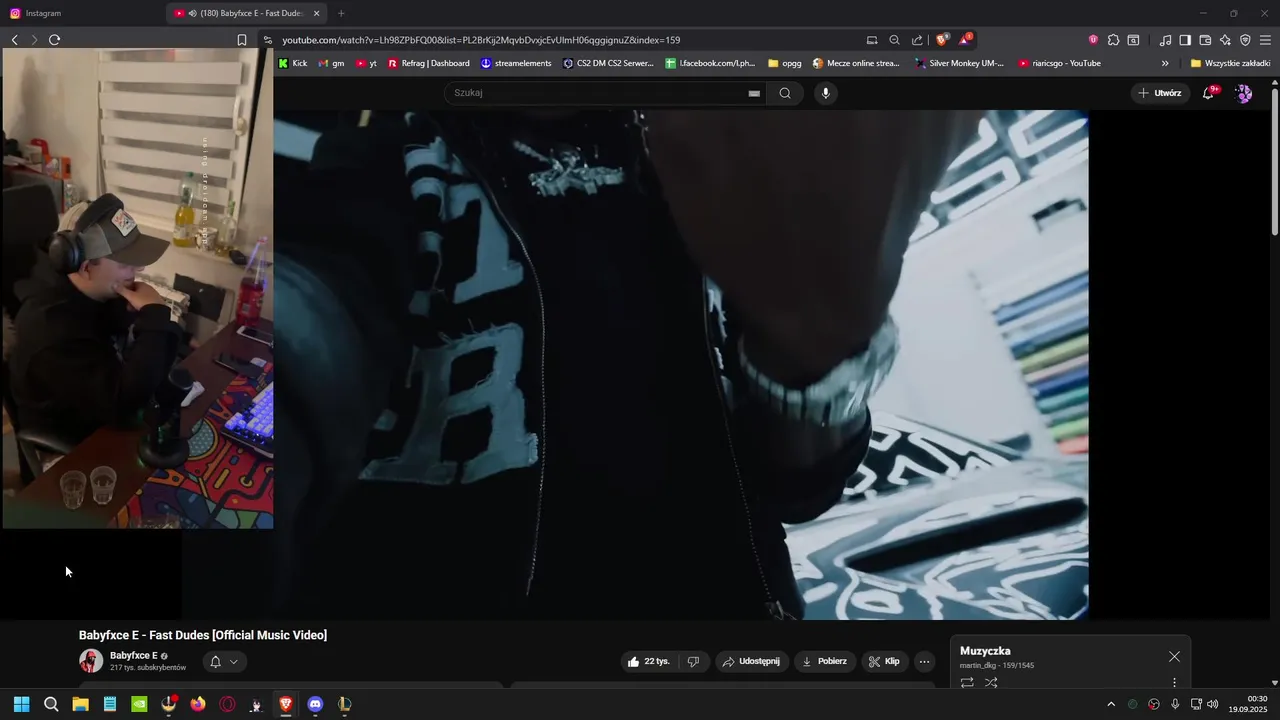Screen dimensions: 1280x720
Task: Start voice search with the microphone icon
Action: pos(825,93)
